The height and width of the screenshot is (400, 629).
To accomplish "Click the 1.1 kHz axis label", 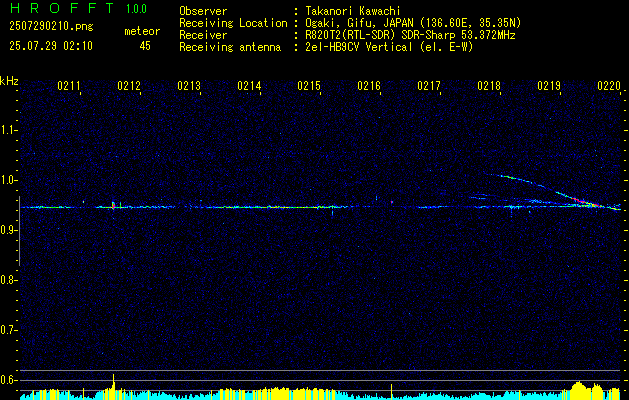I will 9,130.
